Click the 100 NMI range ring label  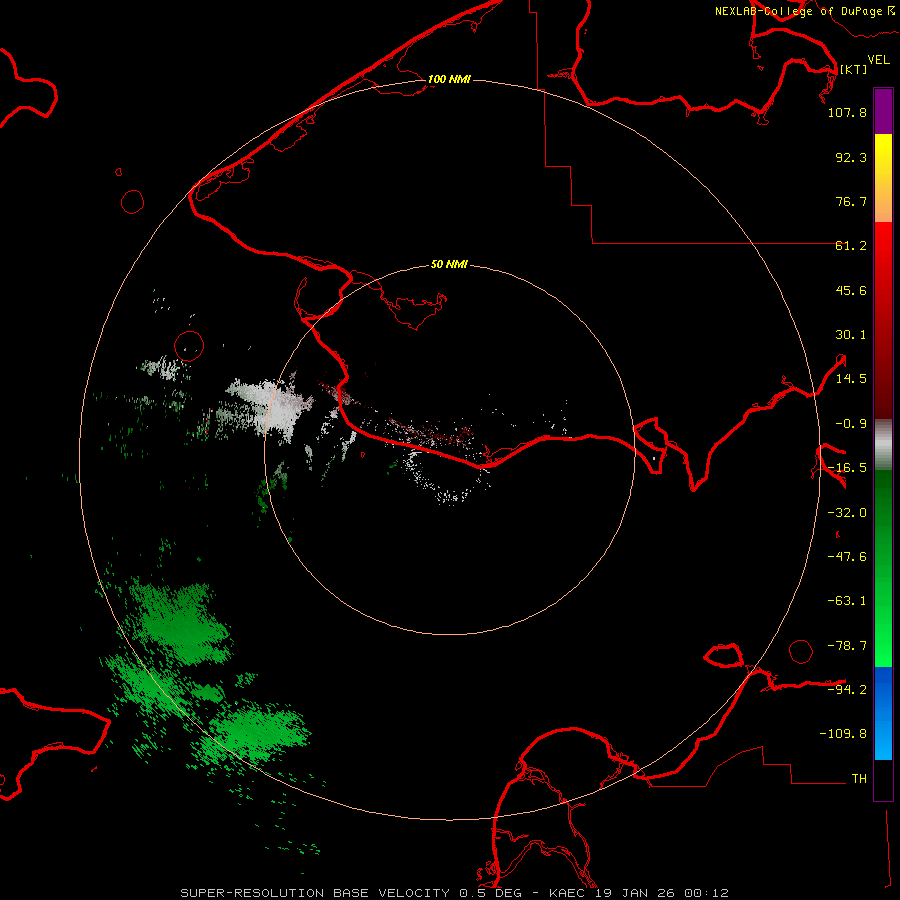click(x=449, y=79)
